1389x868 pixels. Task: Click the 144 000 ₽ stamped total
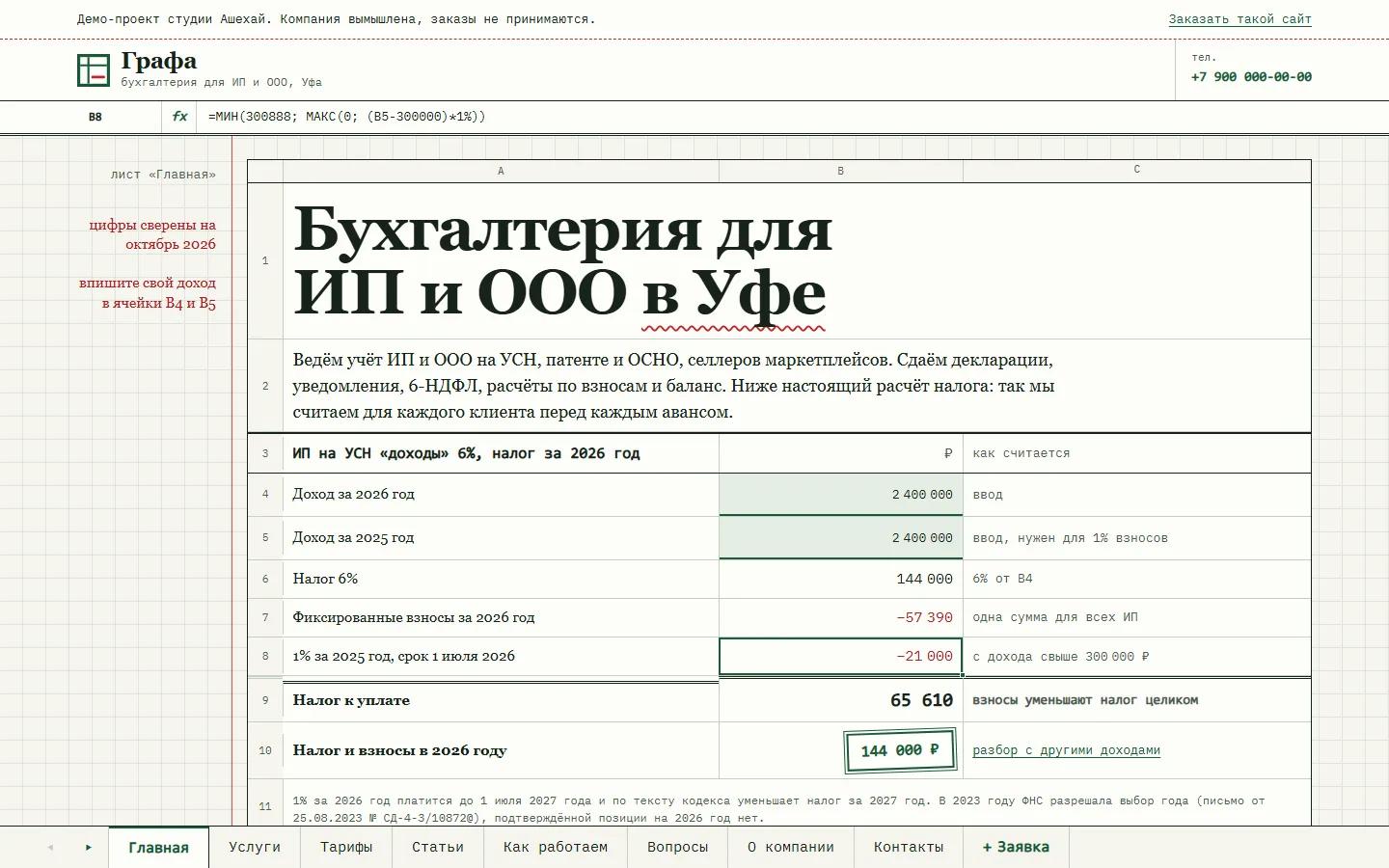(901, 750)
